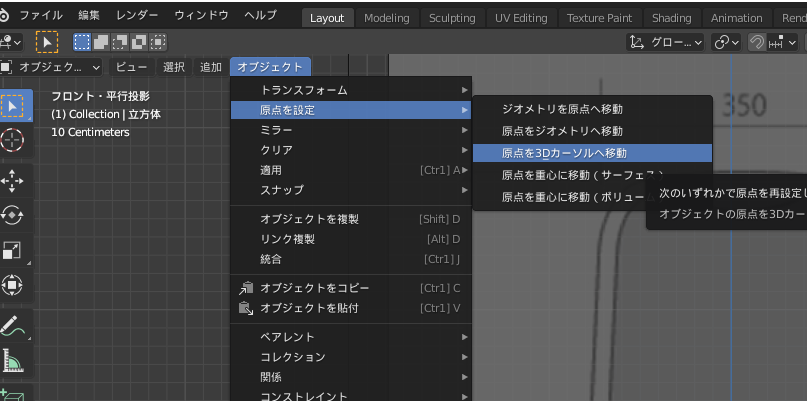The width and height of the screenshot is (807, 401).
Task: Select the Add Cube tool
Action: 12,394
